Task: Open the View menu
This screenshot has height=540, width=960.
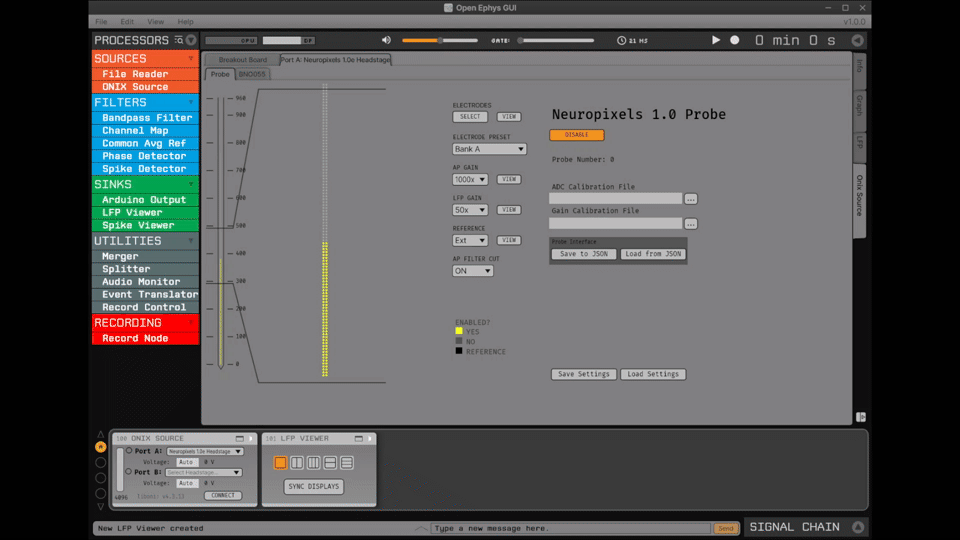Action: (x=156, y=21)
